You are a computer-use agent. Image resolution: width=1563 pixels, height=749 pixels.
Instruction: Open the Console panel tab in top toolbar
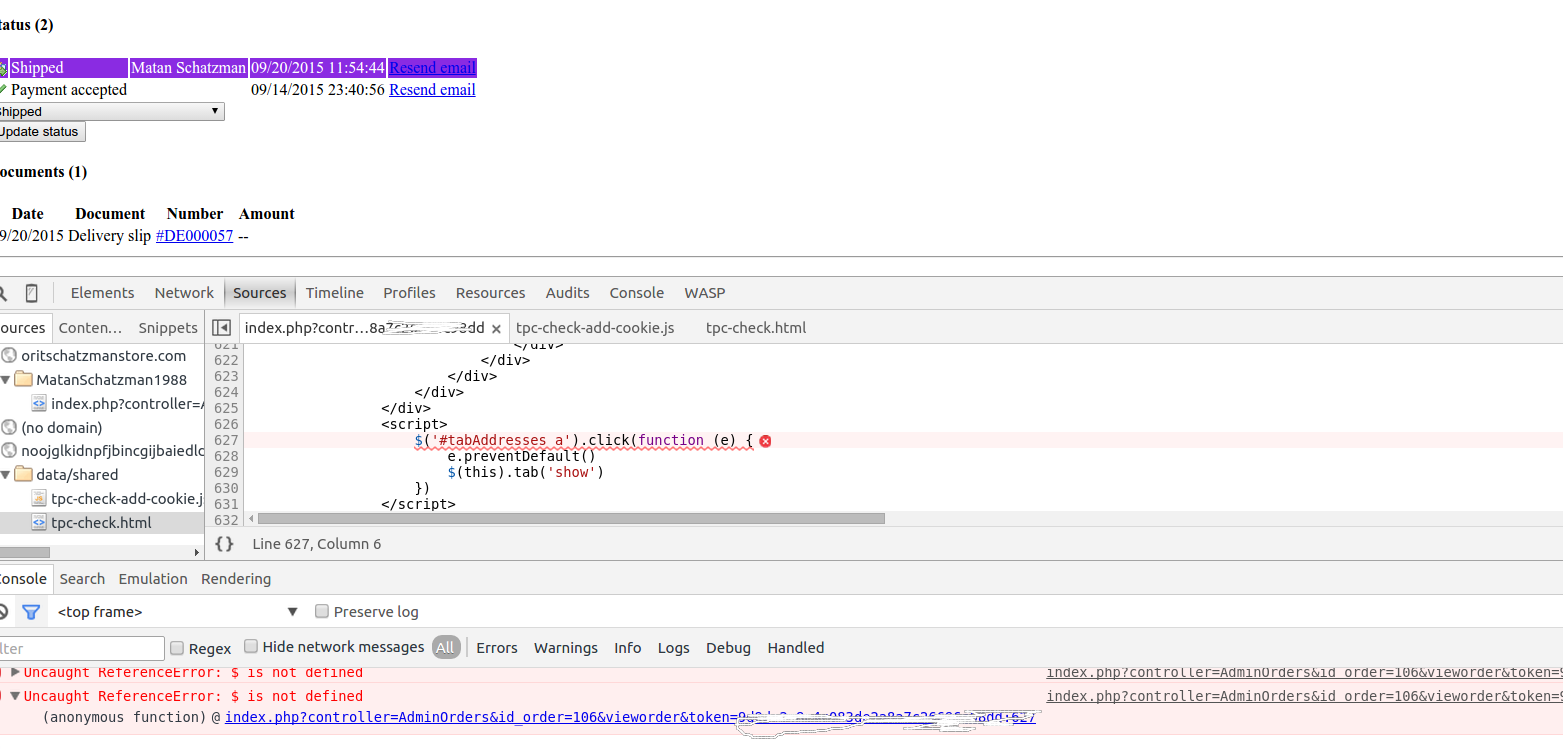[x=637, y=293]
